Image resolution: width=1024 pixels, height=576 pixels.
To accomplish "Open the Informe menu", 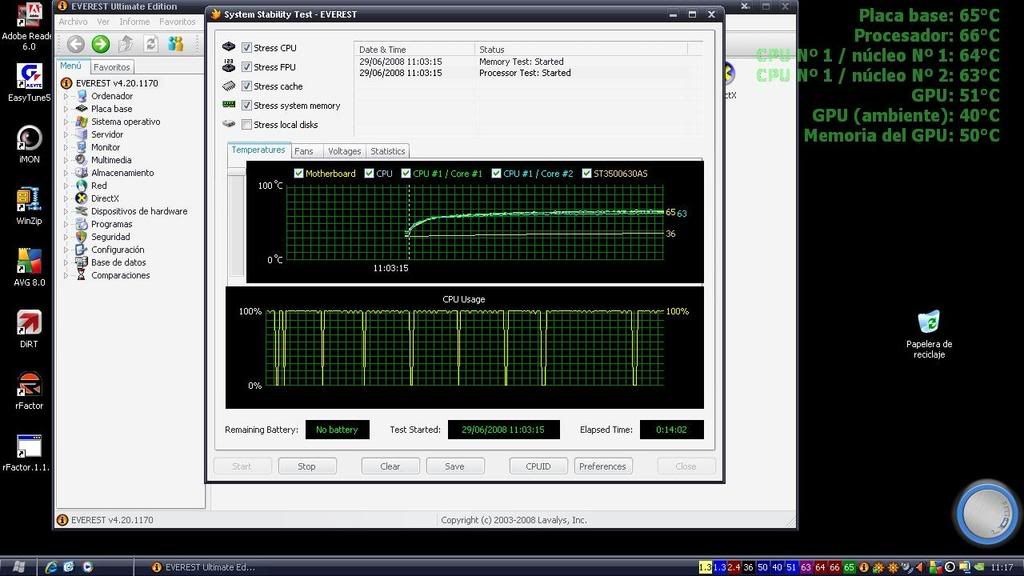I will (134, 21).
